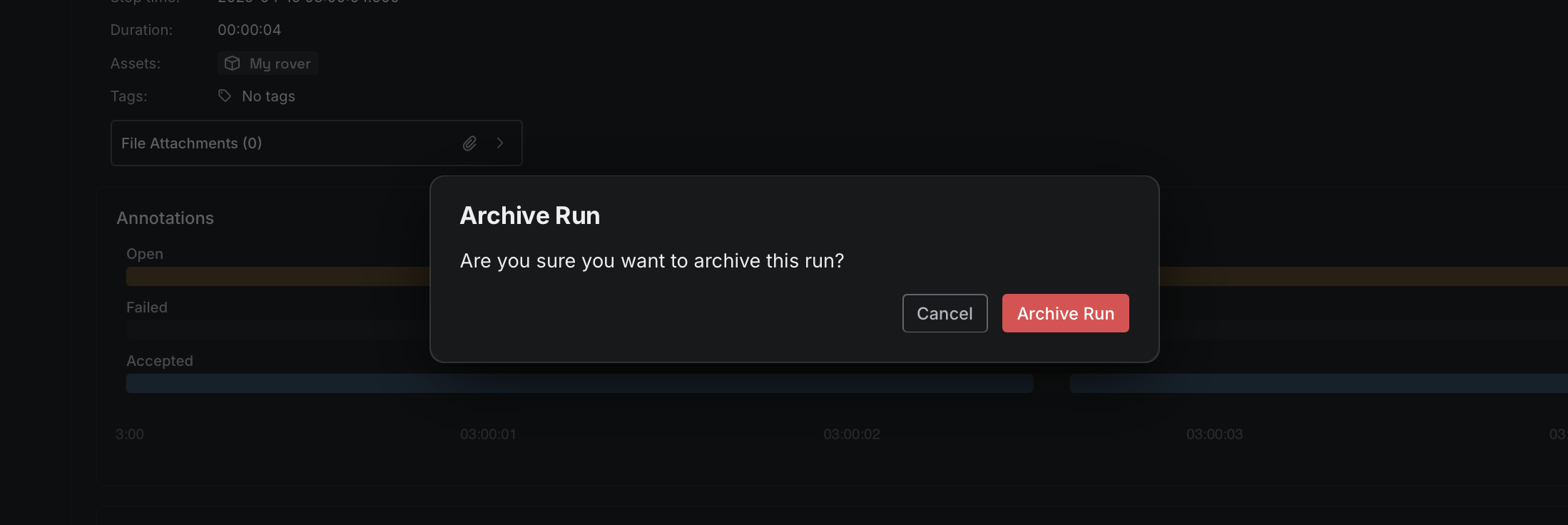Click the cube icon beside My rover

point(232,63)
